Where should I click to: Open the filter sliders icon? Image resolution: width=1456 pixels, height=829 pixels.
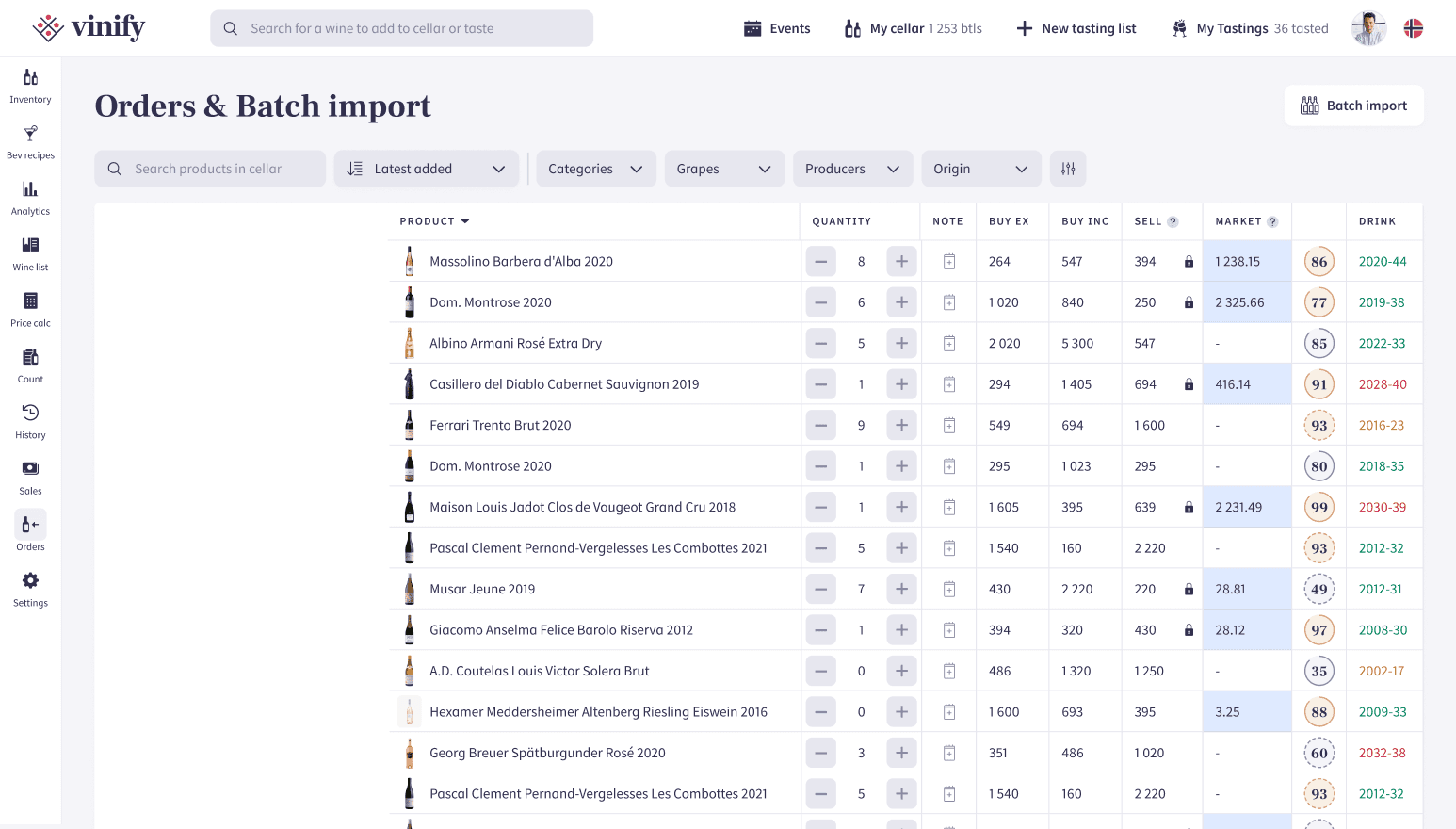(1068, 169)
